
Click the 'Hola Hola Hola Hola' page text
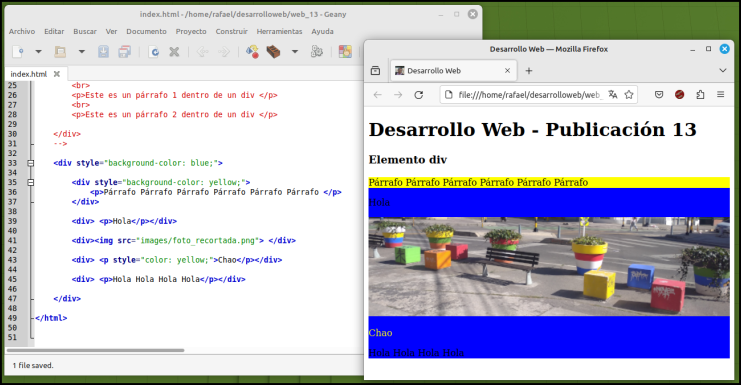pos(416,352)
